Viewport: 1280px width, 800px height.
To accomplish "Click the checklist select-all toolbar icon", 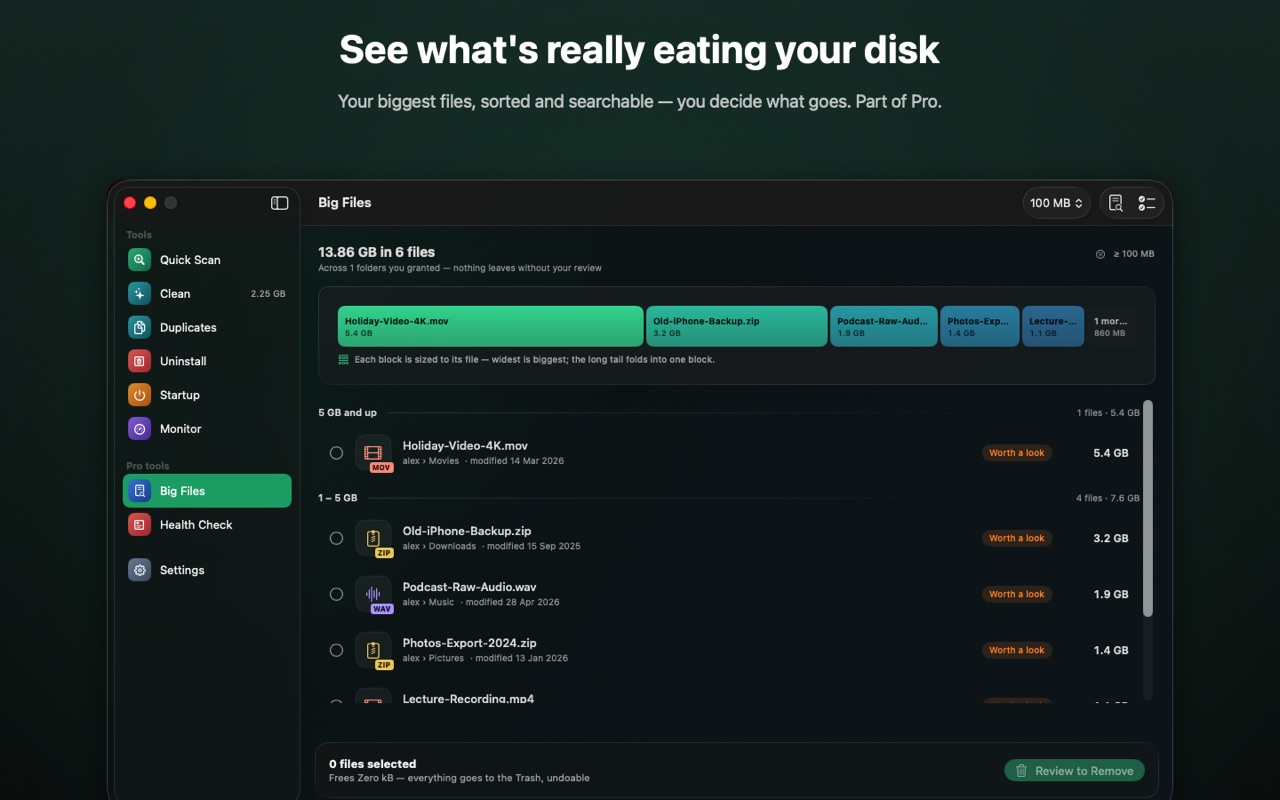I will pyautogui.click(x=1147, y=203).
